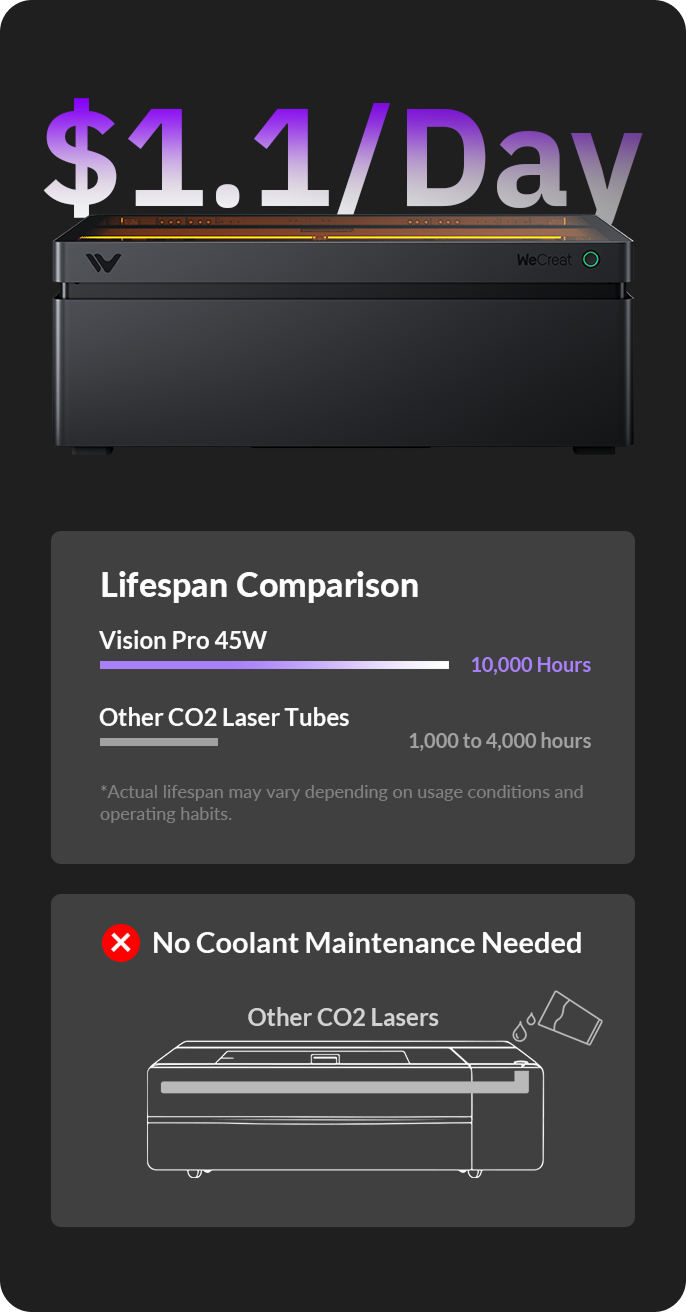The width and height of the screenshot is (686, 1312).
Task: Select the "1,000 to 4,000 hours" text
Action: [x=499, y=741]
